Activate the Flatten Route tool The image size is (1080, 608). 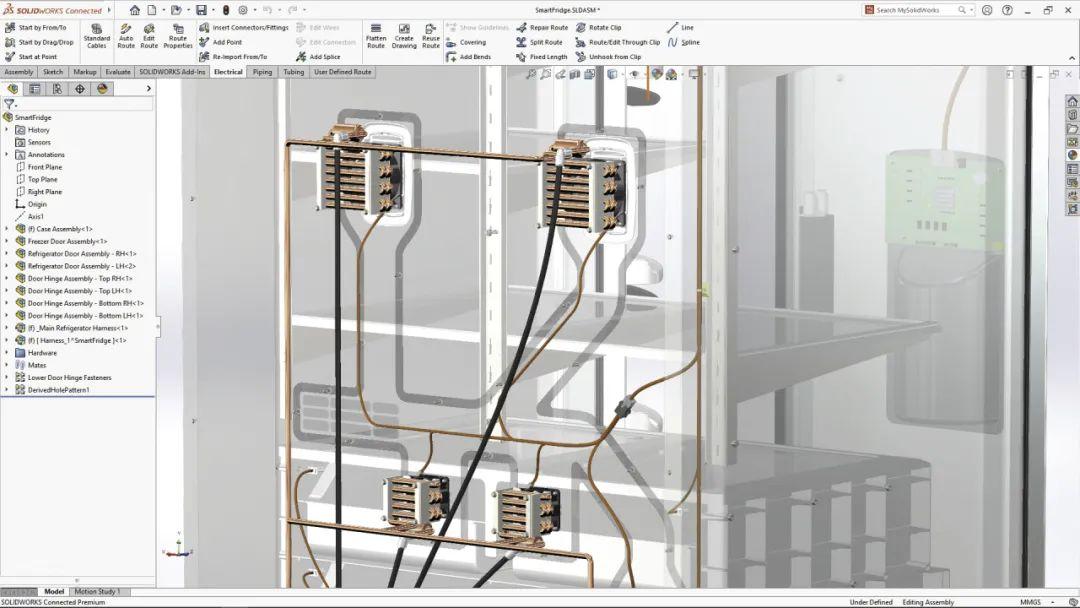click(x=376, y=37)
